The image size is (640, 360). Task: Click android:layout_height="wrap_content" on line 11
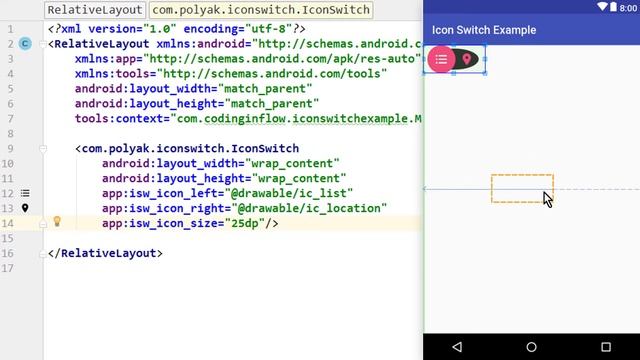point(224,178)
